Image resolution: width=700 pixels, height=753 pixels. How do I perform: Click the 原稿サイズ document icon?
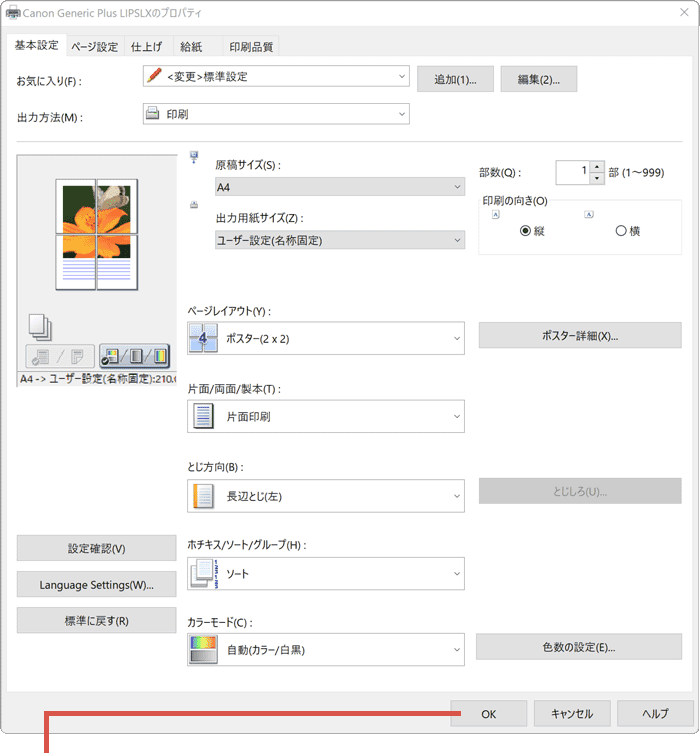[194, 157]
